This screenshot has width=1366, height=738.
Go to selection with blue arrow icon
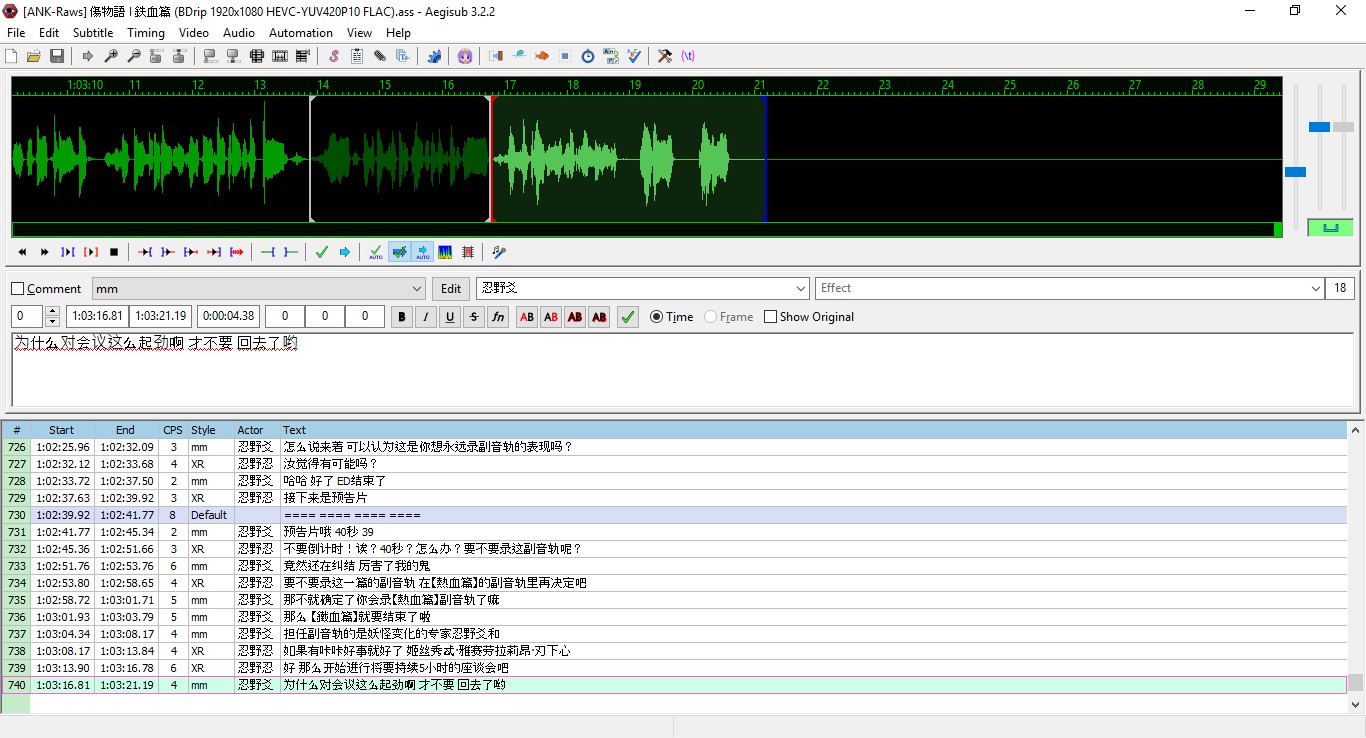pos(345,252)
